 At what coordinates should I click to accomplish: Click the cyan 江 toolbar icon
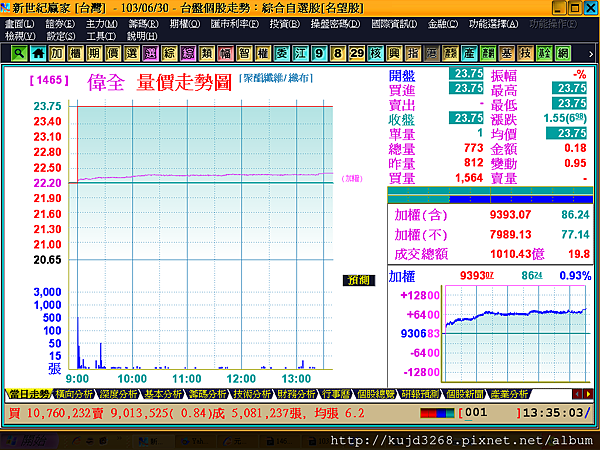pyautogui.click(x=300, y=53)
